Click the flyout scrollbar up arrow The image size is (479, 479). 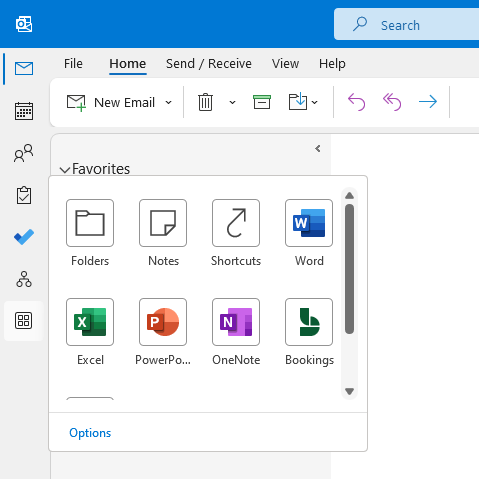click(349, 196)
